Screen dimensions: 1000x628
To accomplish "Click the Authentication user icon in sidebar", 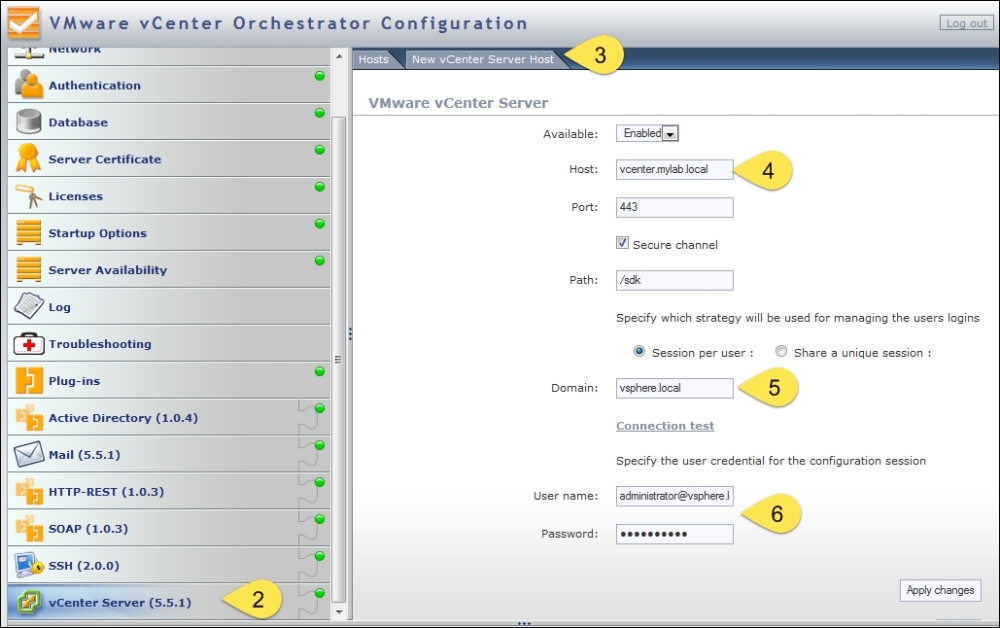I will pyautogui.click(x=28, y=85).
